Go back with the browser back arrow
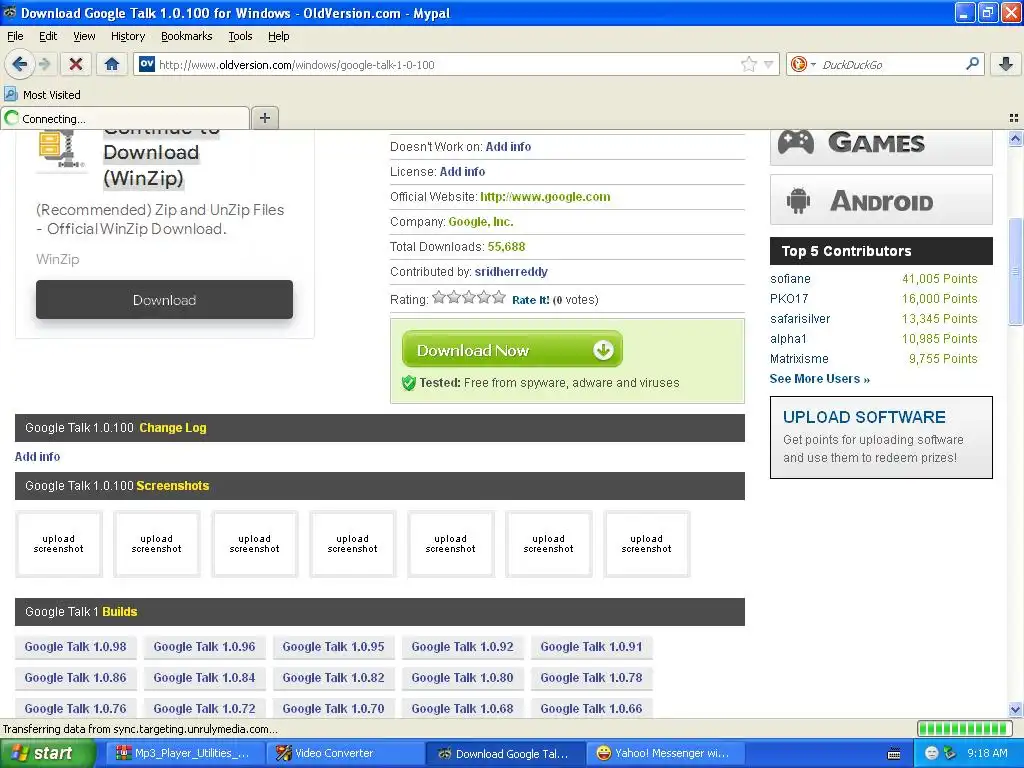The width and height of the screenshot is (1024, 768). point(20,64)
